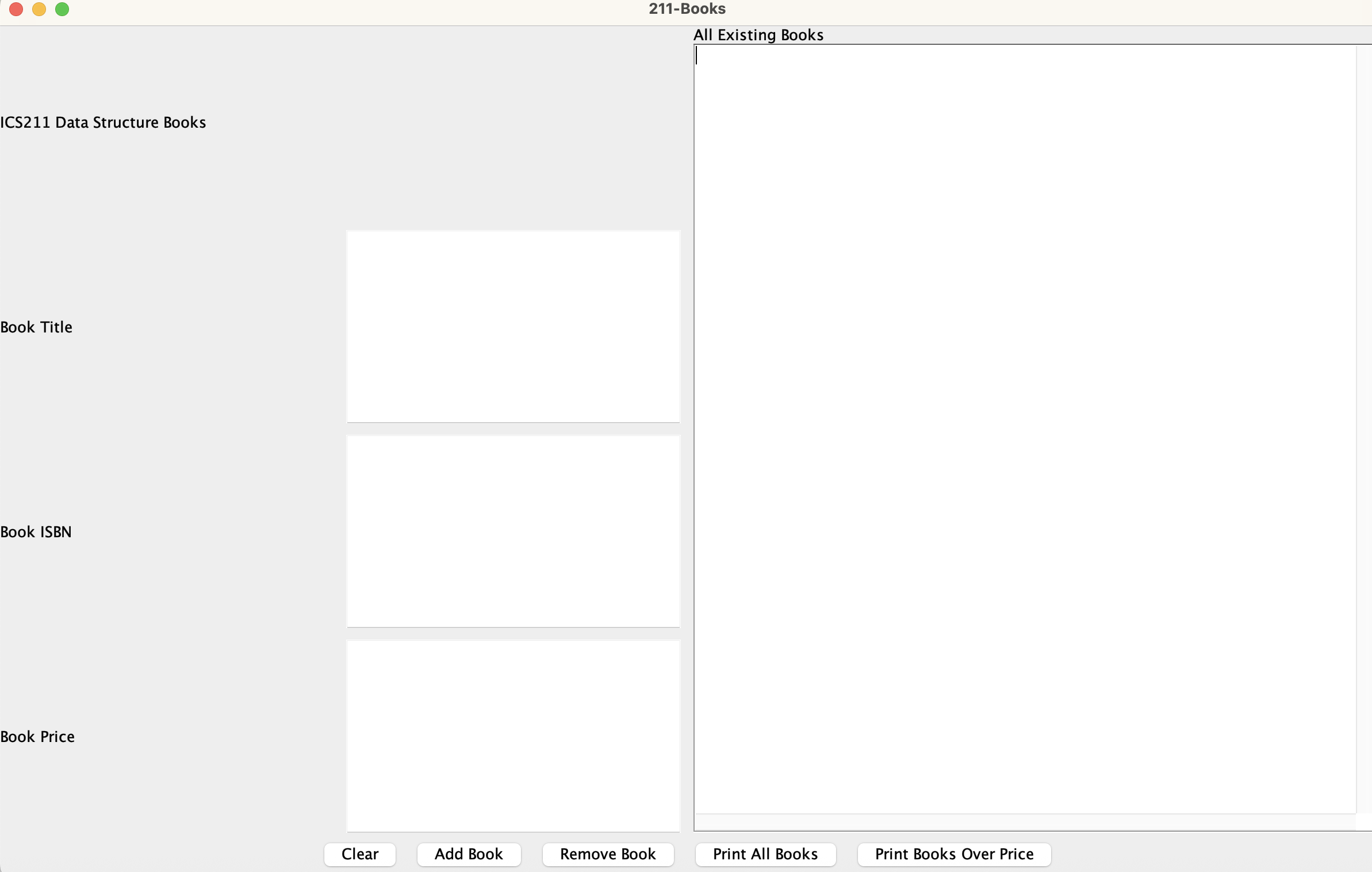Maximize the window with the green button
This screenshot has width=1372, height=872.
[x=62, y=9]
